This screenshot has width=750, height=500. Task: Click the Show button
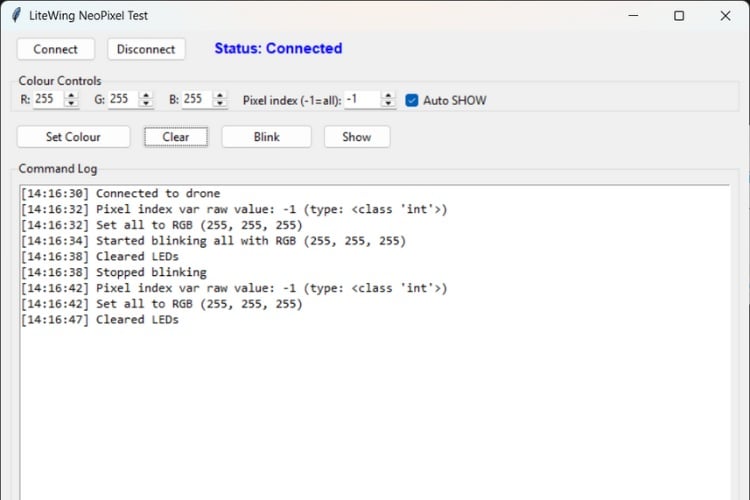tap(357, 137)
